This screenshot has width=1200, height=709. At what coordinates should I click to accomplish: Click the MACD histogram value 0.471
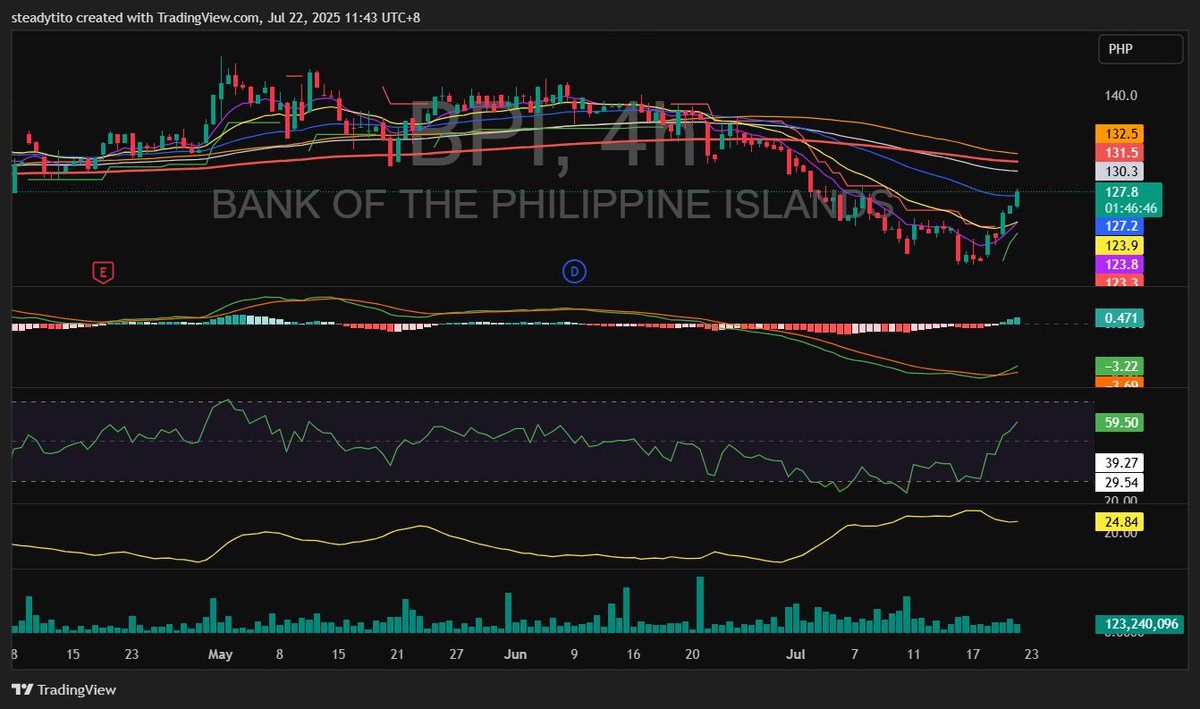(x=1119, y=319)
